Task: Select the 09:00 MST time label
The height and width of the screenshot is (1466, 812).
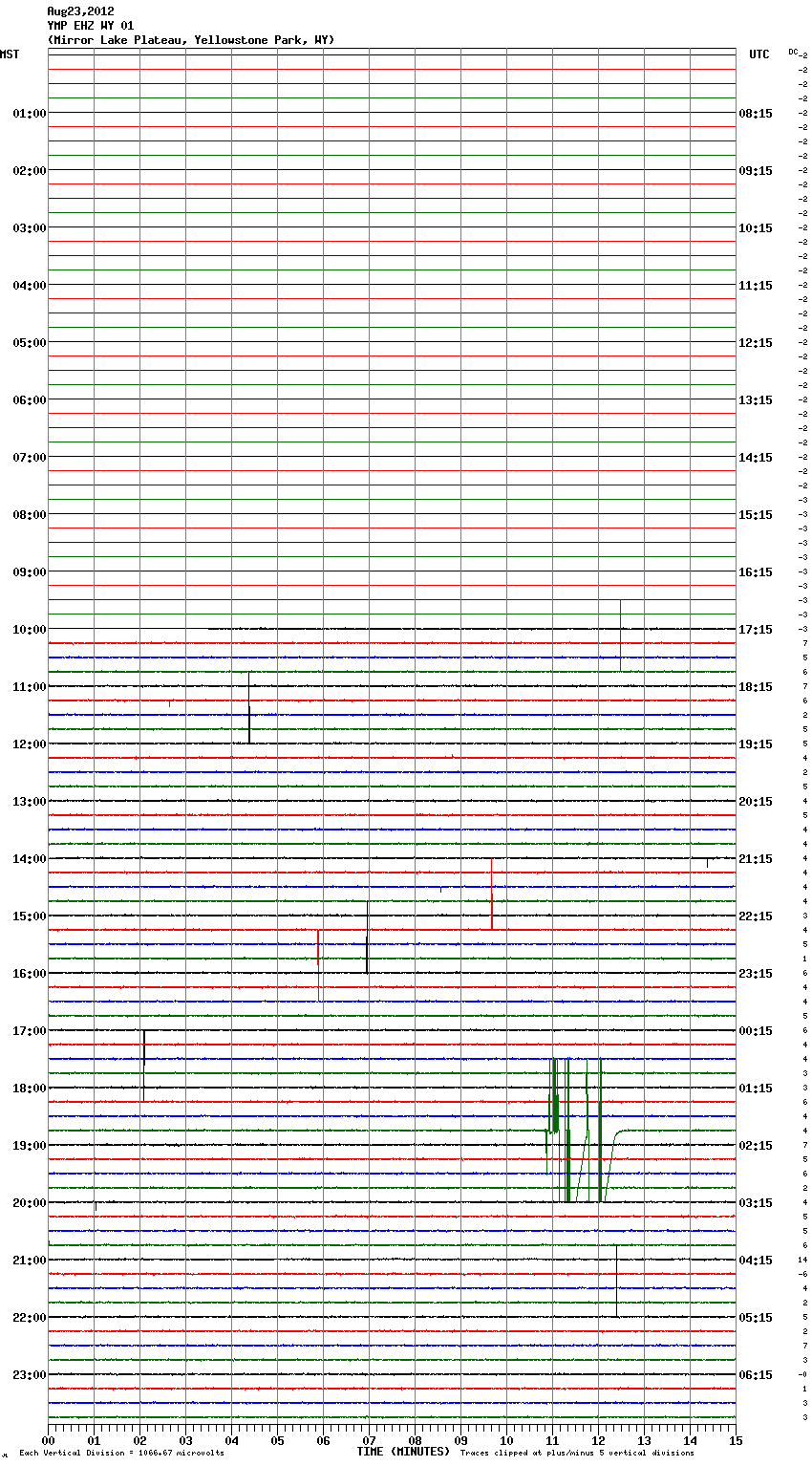Action: (x=29, y=572)
